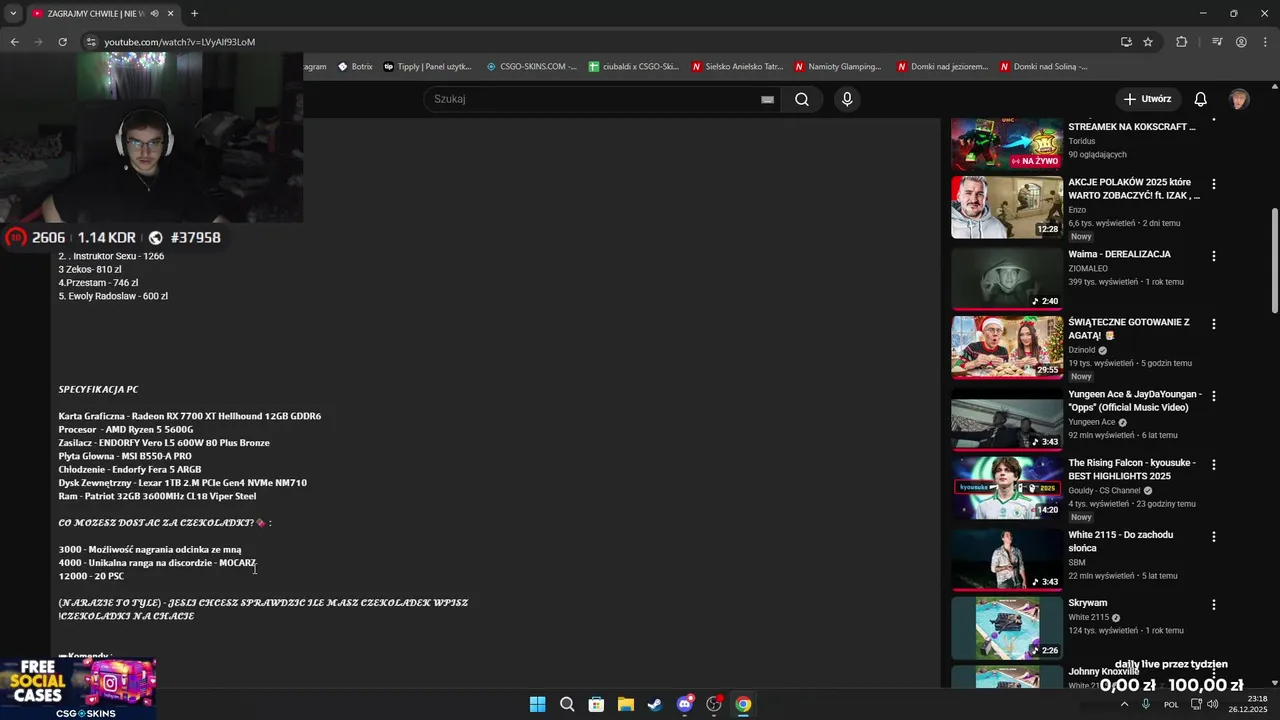Open the ŚWIĄTECZNE GOTOWANIE Z AGATĄ video

point(1006,348)
